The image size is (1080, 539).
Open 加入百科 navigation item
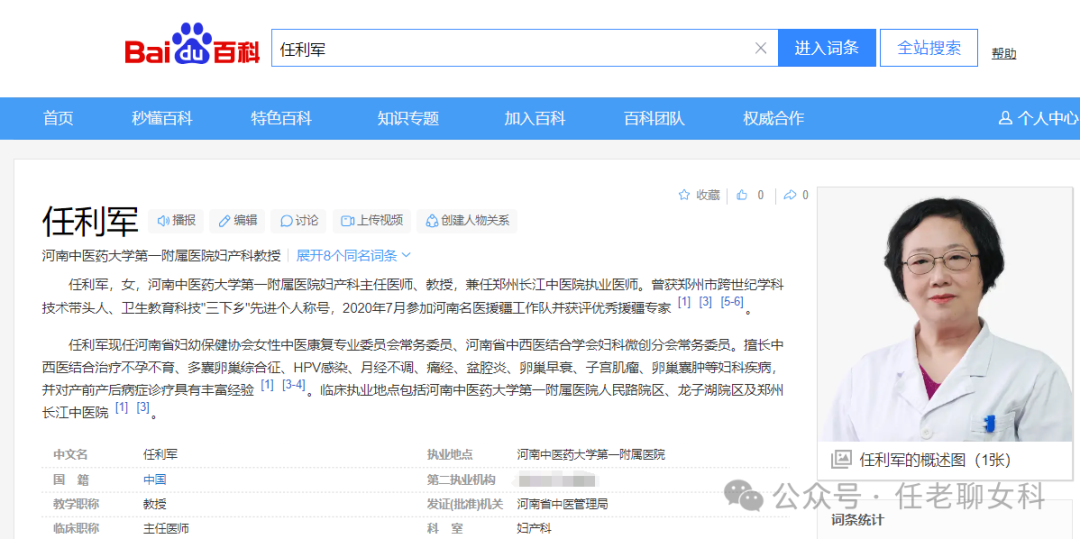point(534,118)
